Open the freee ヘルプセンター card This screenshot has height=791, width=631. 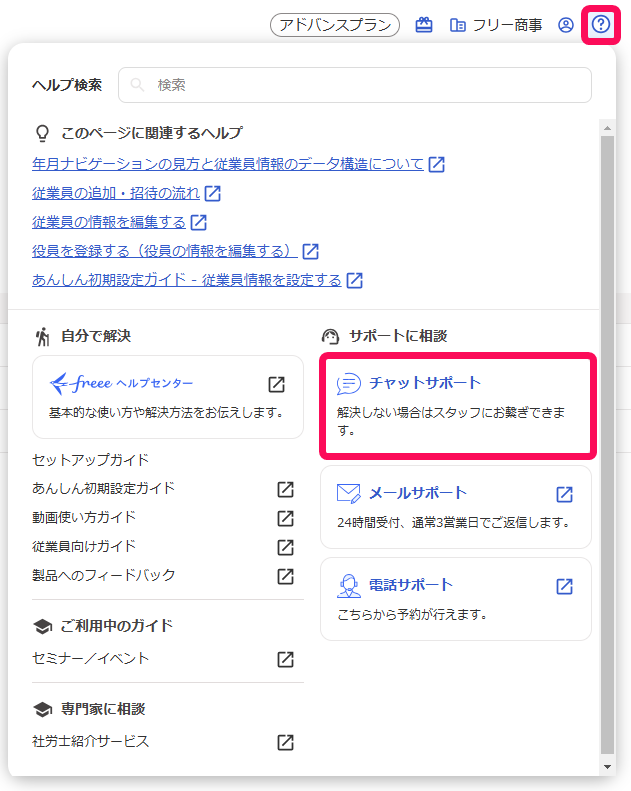pos(167,397)
